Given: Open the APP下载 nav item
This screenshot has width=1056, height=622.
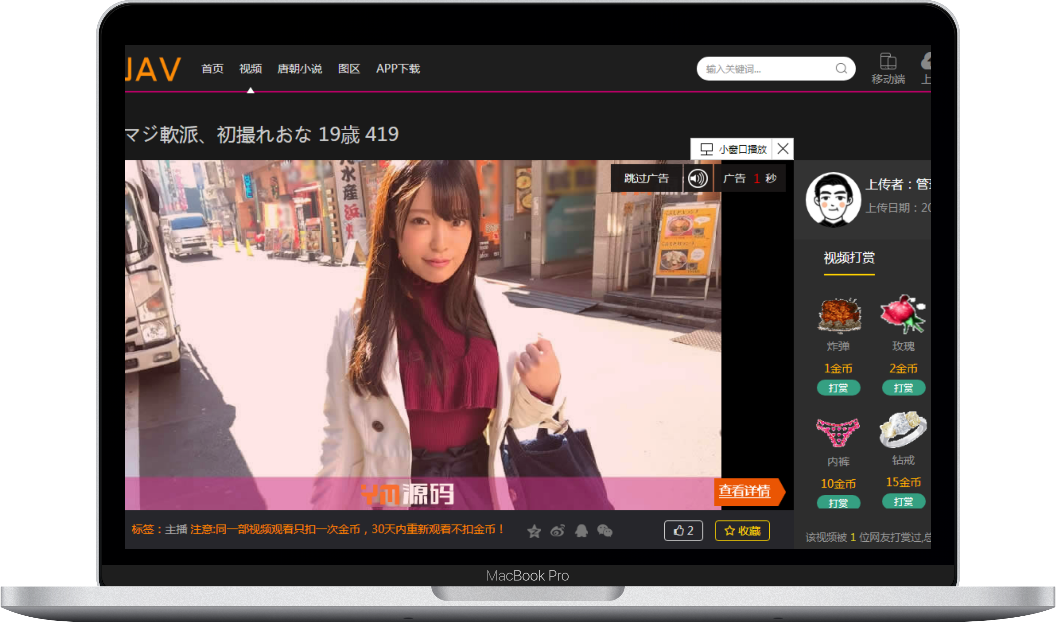Looking at the screenshot, I should coord(398,69).
